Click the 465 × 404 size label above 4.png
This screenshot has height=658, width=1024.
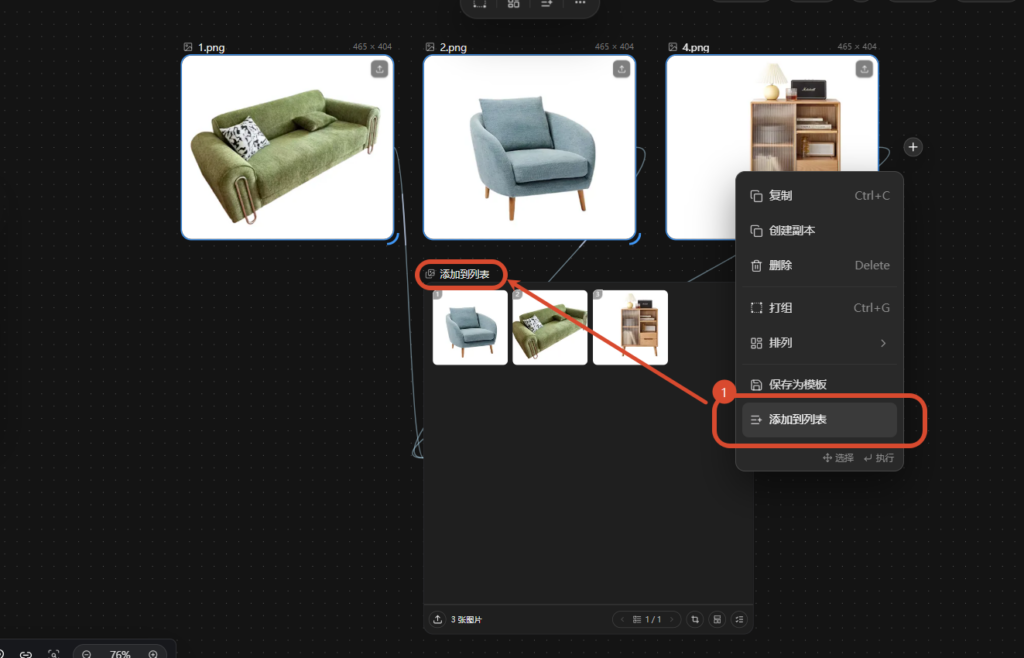(x=857, y=47)
